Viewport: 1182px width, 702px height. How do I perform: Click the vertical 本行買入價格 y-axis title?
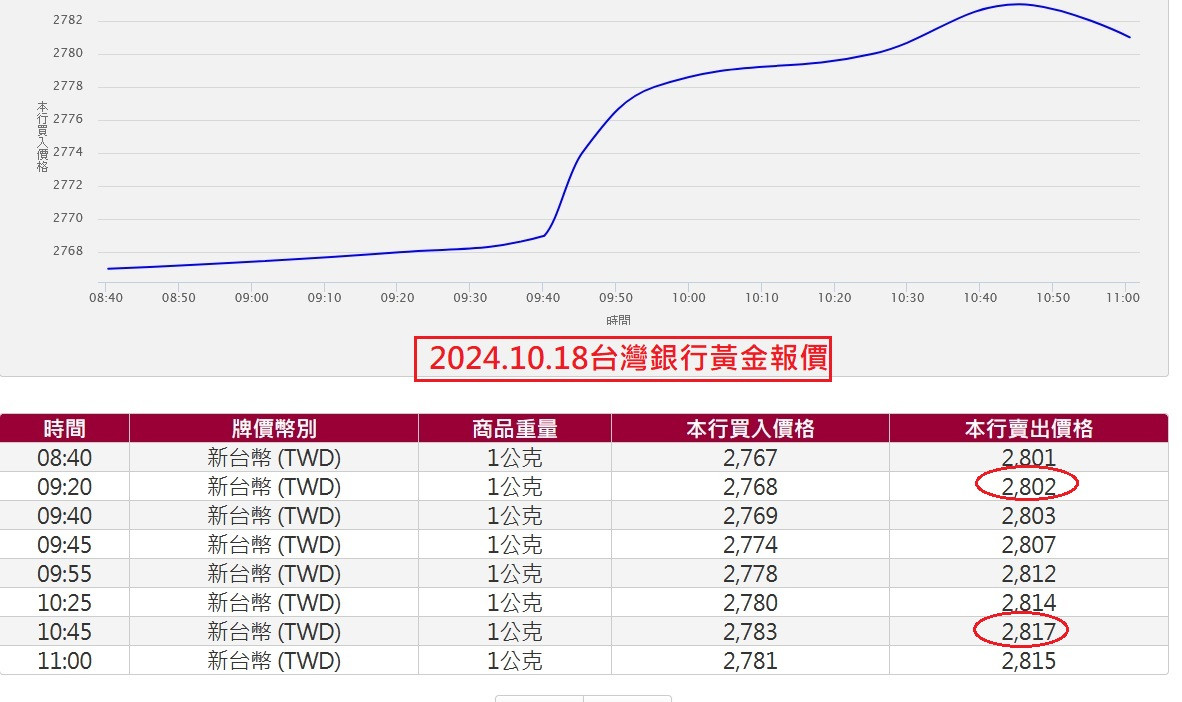coord(42,136)
